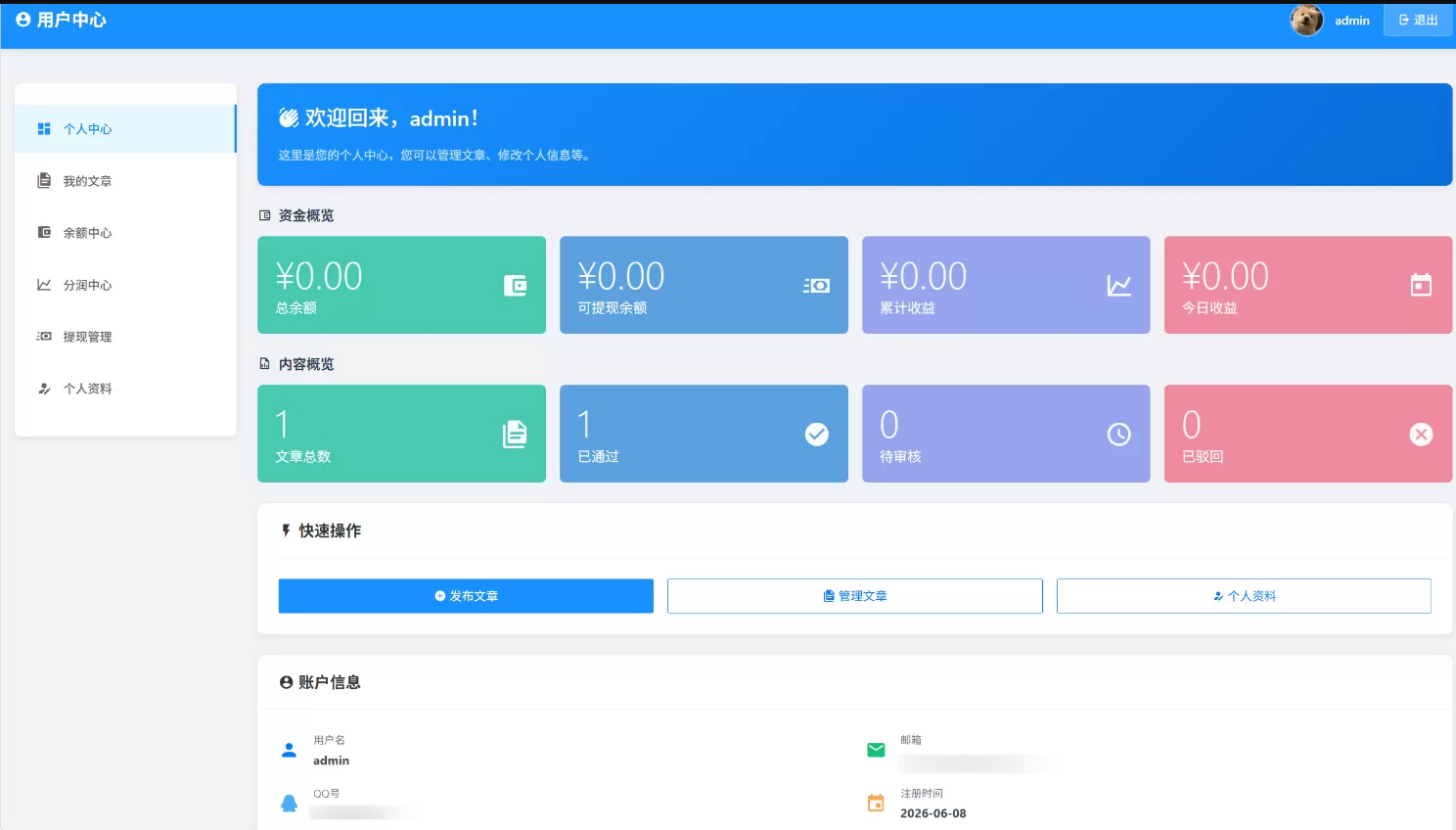Click the 文章总数 card label
Screen dimensions: 1456x830
coord(303,457)
